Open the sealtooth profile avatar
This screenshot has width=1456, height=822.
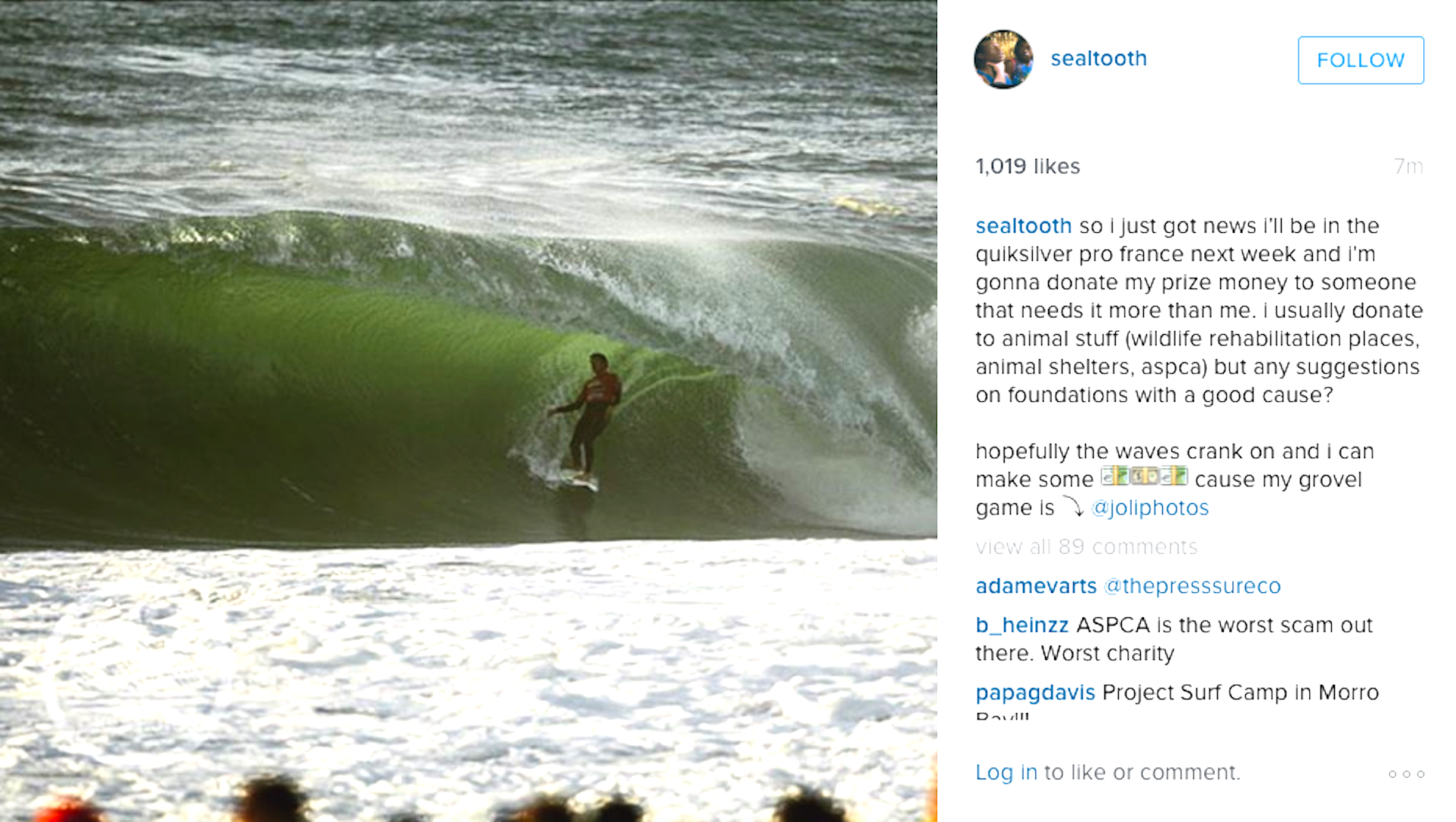click(x=1003, y=59)
